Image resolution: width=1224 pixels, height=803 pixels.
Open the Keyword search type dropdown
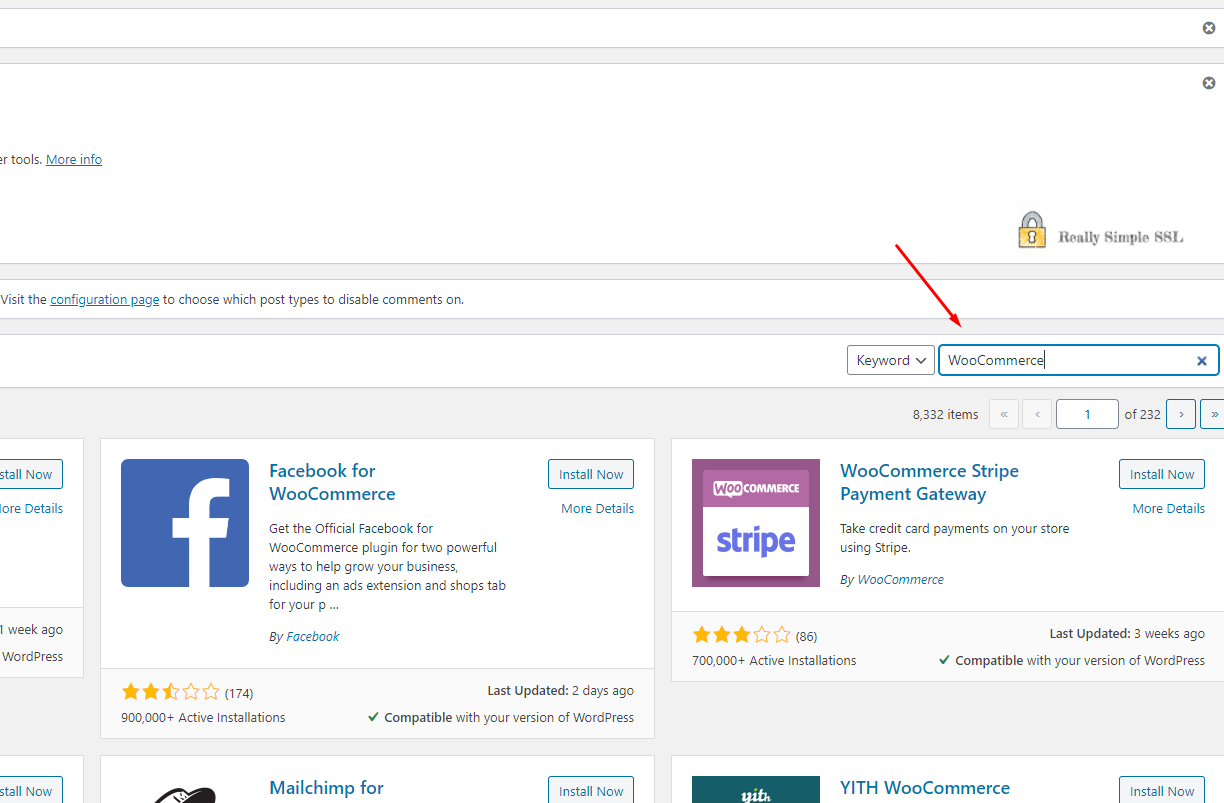tap(891, 360)
